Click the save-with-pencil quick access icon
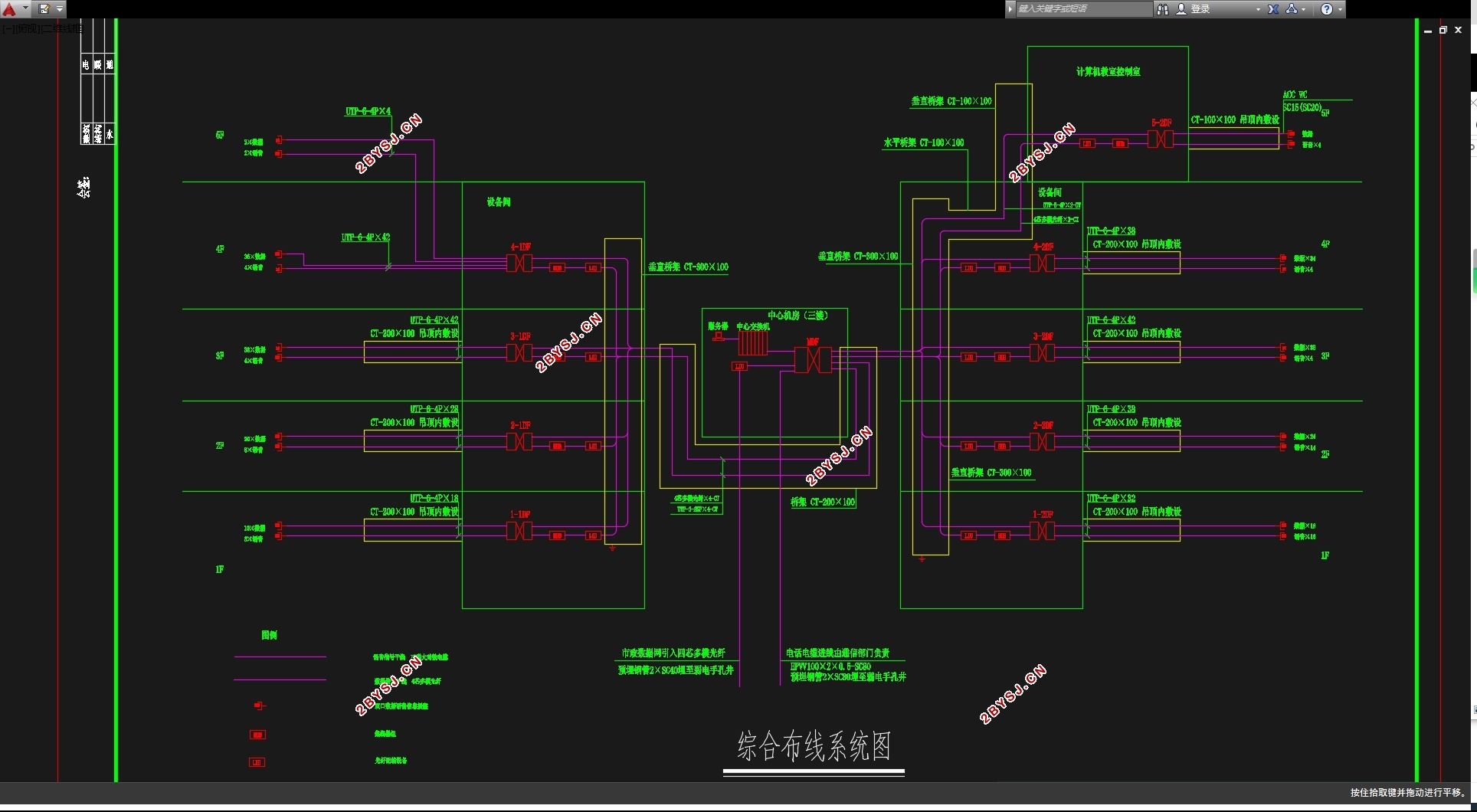This screenshot has height=812, width=1477. tap(44, 9)
